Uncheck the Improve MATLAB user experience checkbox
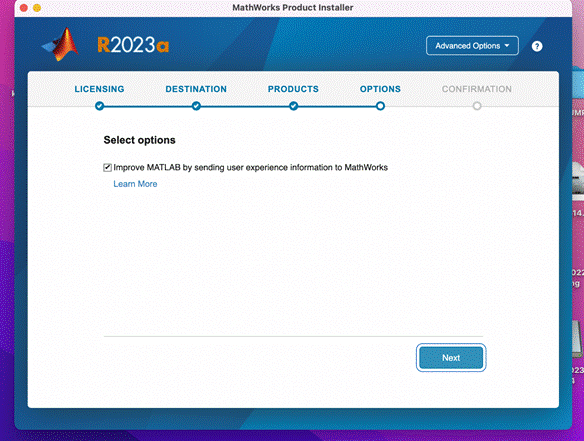This screenshot has width=584, height=441. 107,168
